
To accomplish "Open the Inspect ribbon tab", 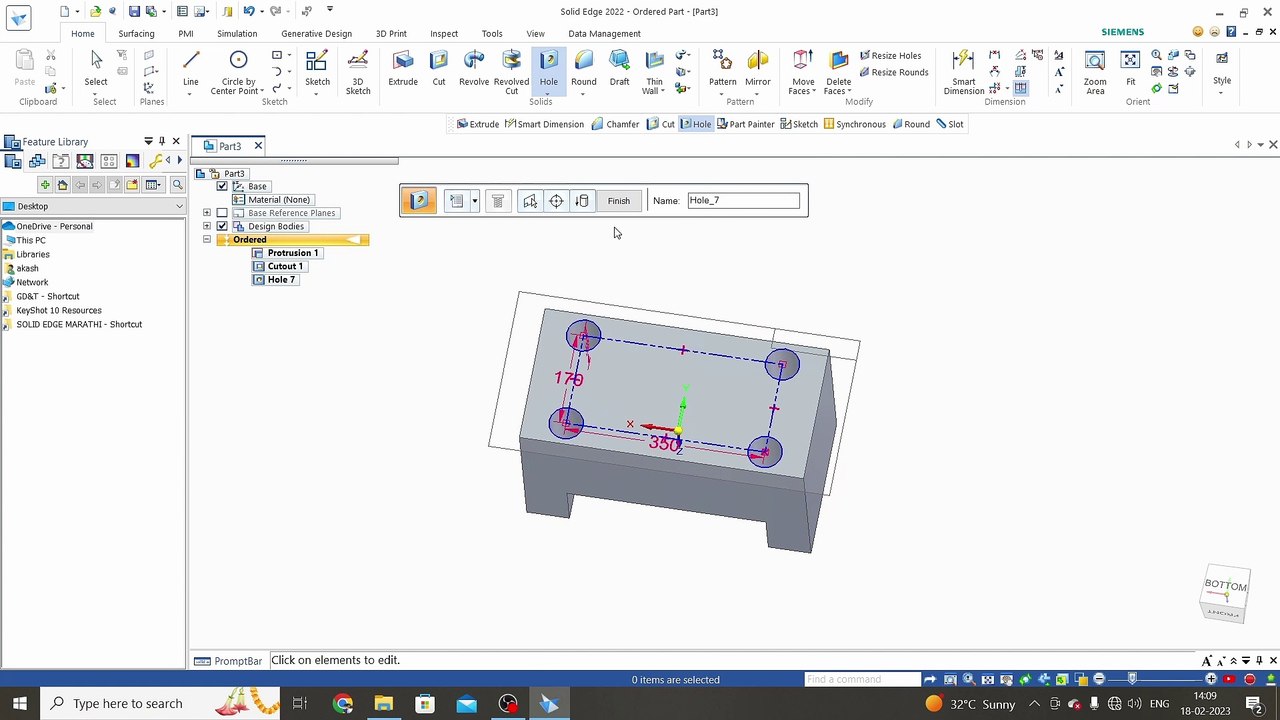I will [444, 33].
